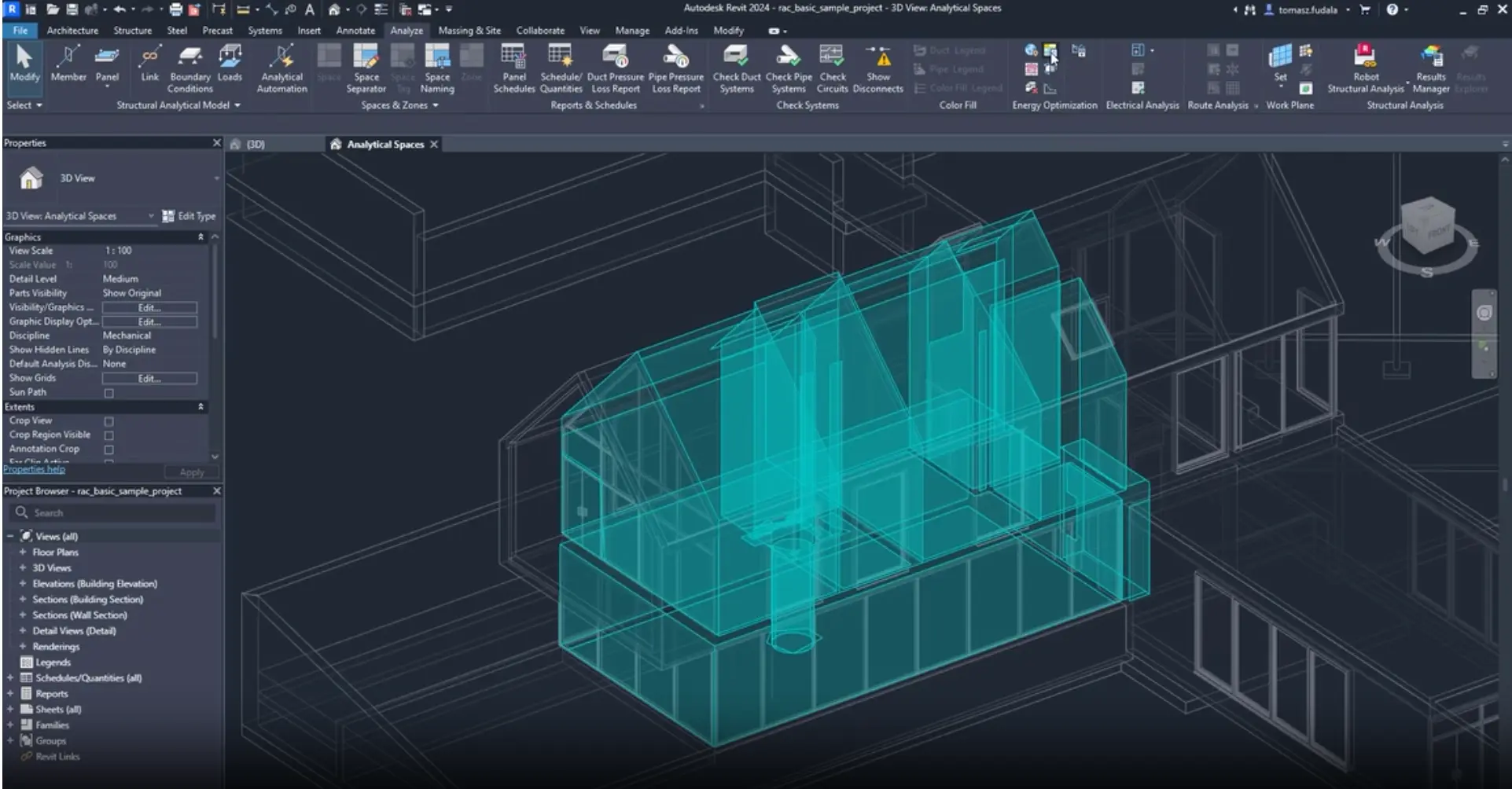Open the 3D View type selector dropdown

coord(216,178)
